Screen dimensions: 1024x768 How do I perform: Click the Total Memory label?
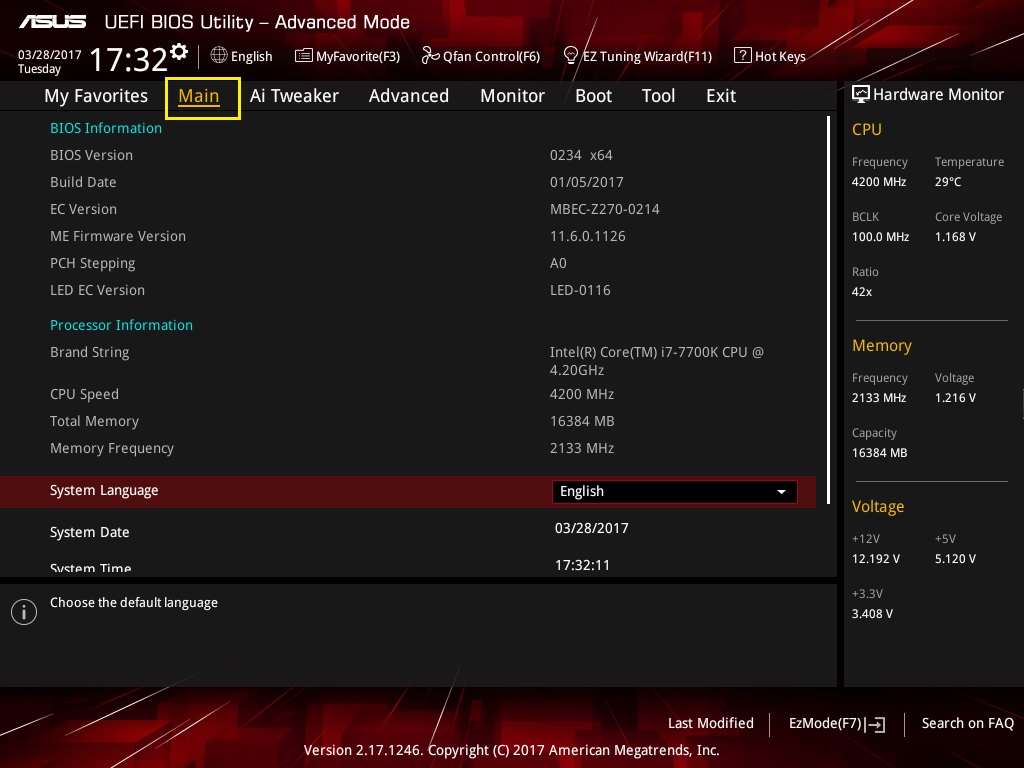[95, 421]
